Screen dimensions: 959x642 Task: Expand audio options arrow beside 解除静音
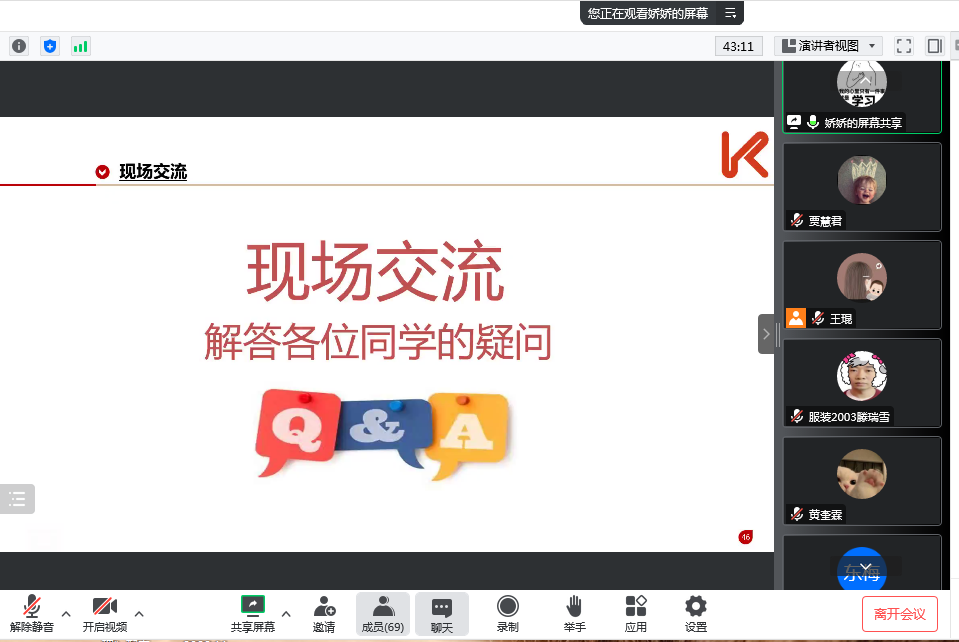coord(66,613)
